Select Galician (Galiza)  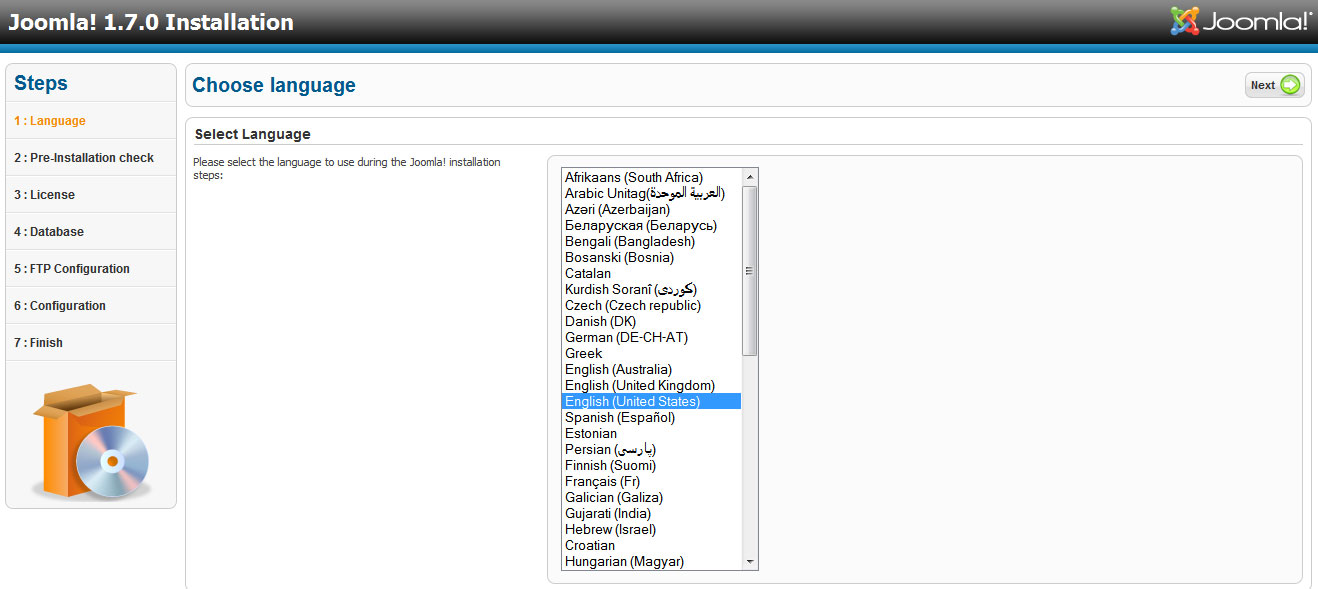click(652, 498)
